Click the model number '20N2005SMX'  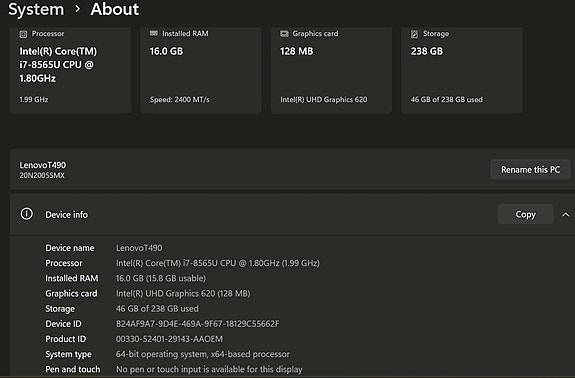(x=42, y=175)
